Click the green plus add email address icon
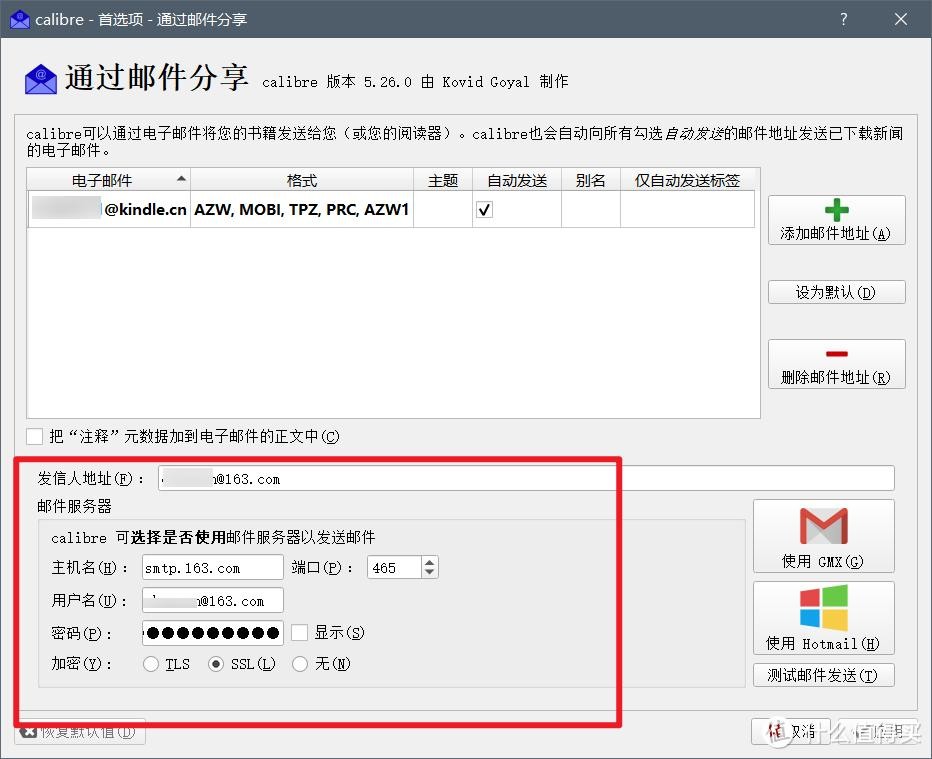Screen dimensions: 932x759 pos(836,210)
